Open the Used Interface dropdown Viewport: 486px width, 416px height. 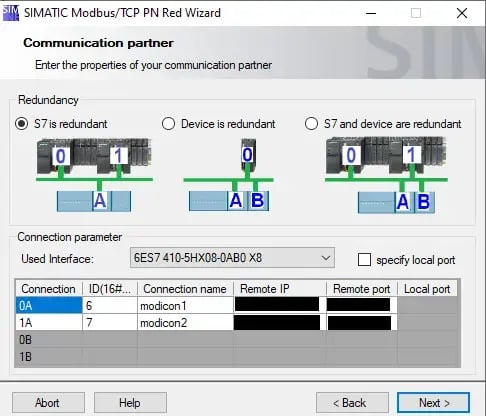(232, 258)
